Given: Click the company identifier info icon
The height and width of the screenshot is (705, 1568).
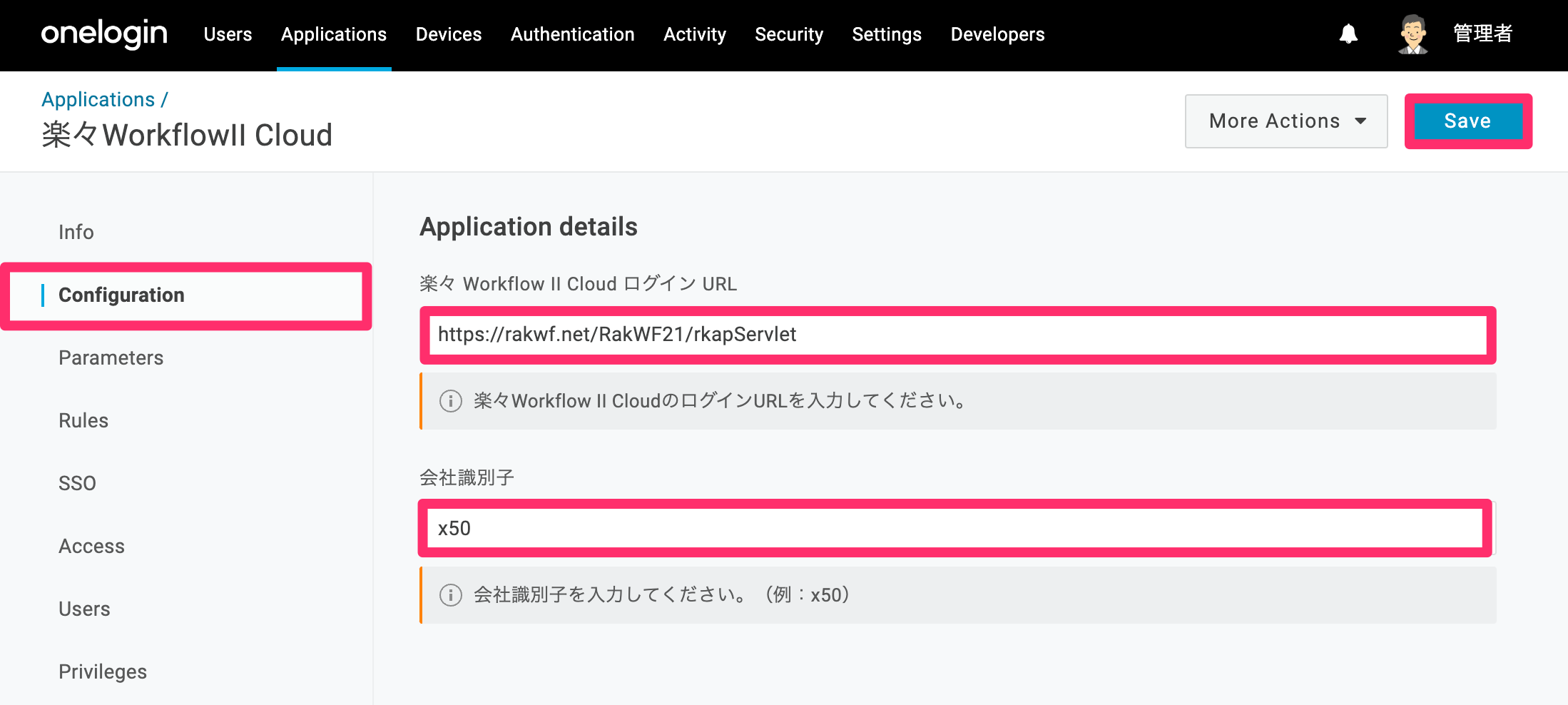Looking at the screenshot, I should click(451, 595).
